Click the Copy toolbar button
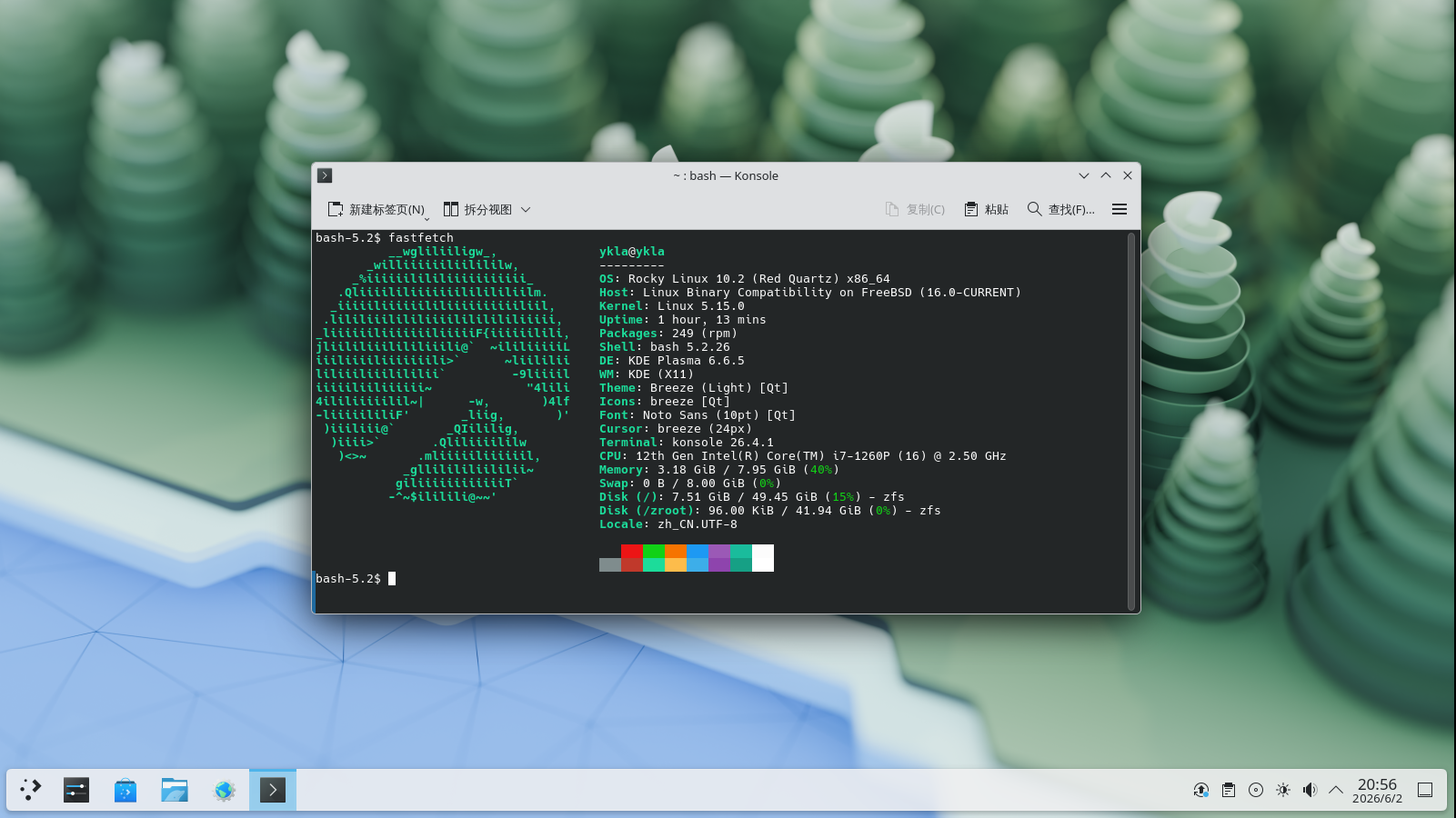This screenshot has height=818, width=1456. pos(915,209)
